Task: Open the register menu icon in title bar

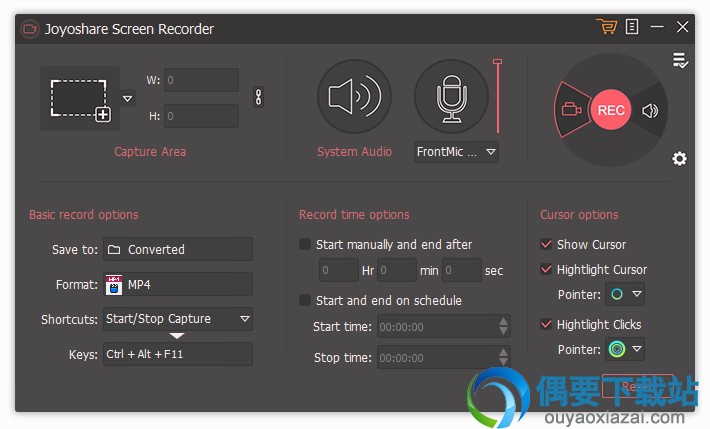Action: (632, 27)
